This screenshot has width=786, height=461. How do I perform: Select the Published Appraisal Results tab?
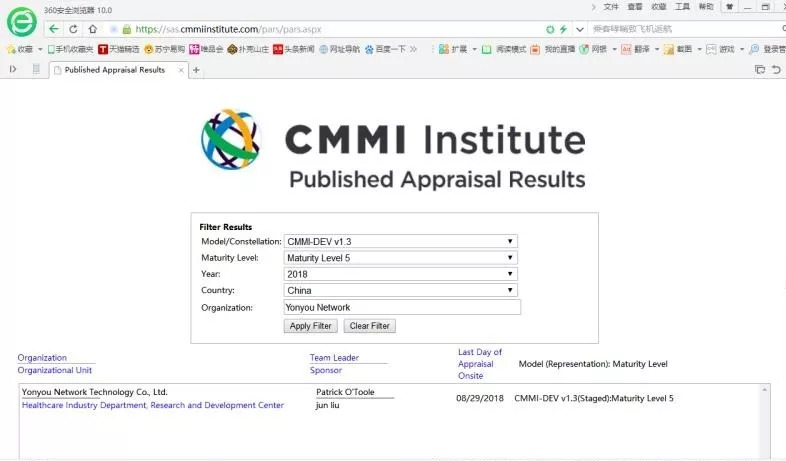point(119,70)
